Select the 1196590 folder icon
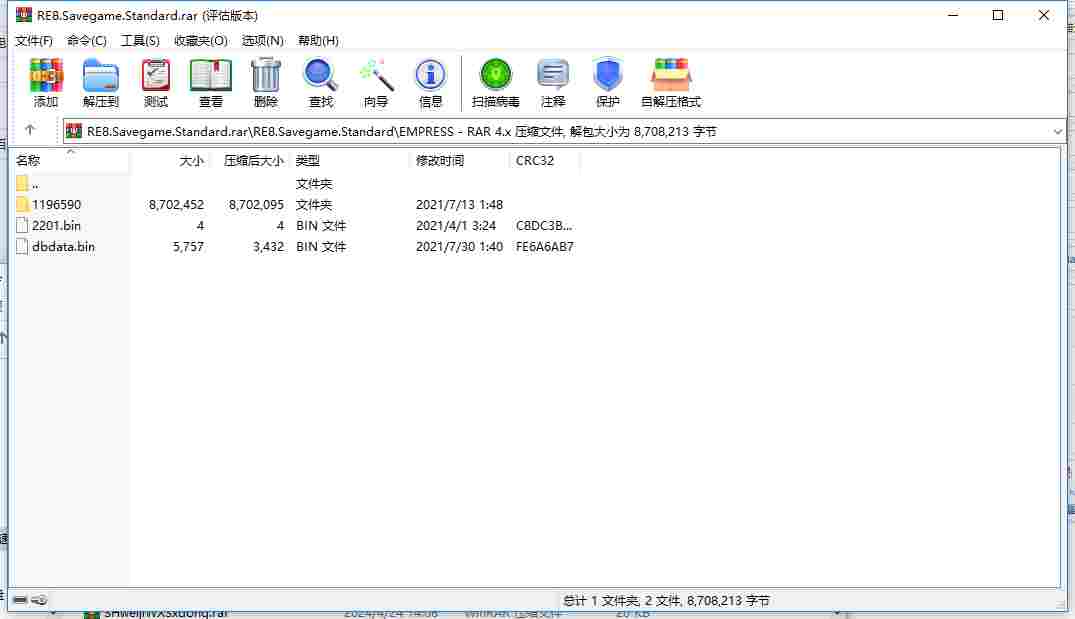Image resolution: width=1075 pixels, height=619 pixels. tap(22, 204)
